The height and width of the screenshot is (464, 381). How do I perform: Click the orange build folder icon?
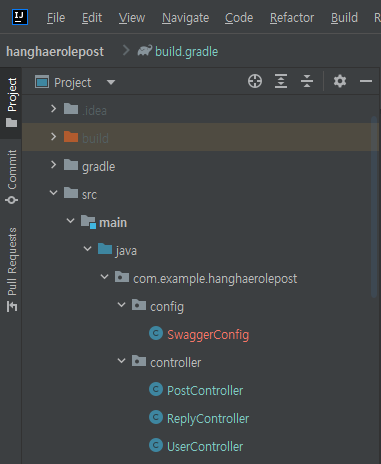point(71,136)
